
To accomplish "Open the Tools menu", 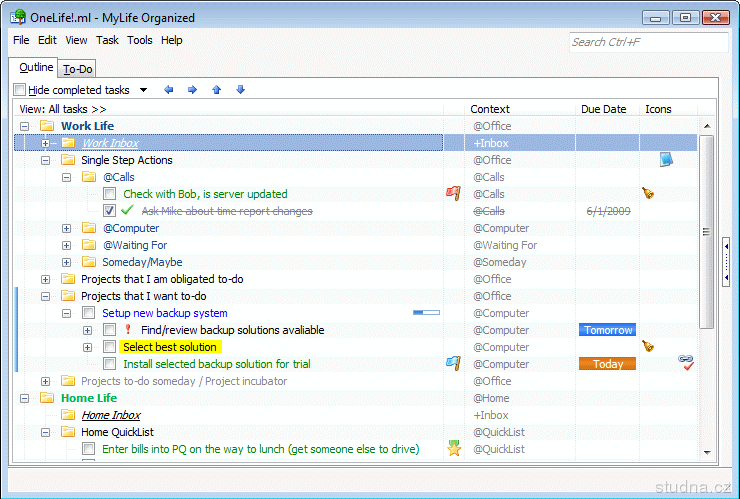I will pyautogui.click(x=140, y=40).
